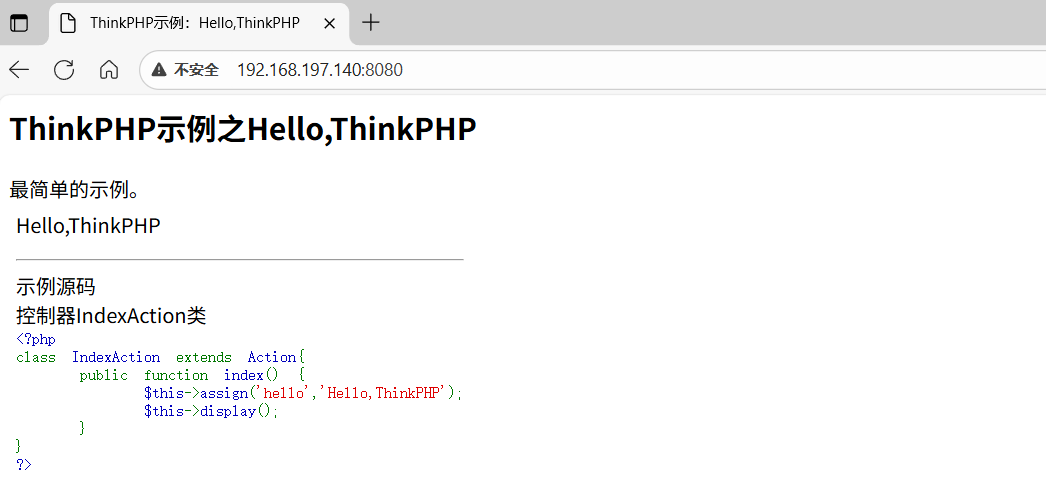Image resolution: width=1046 pixels, height=494 pixels.
Task: Open the tab actions sidebar icon
Action: (x=19, y=23)
